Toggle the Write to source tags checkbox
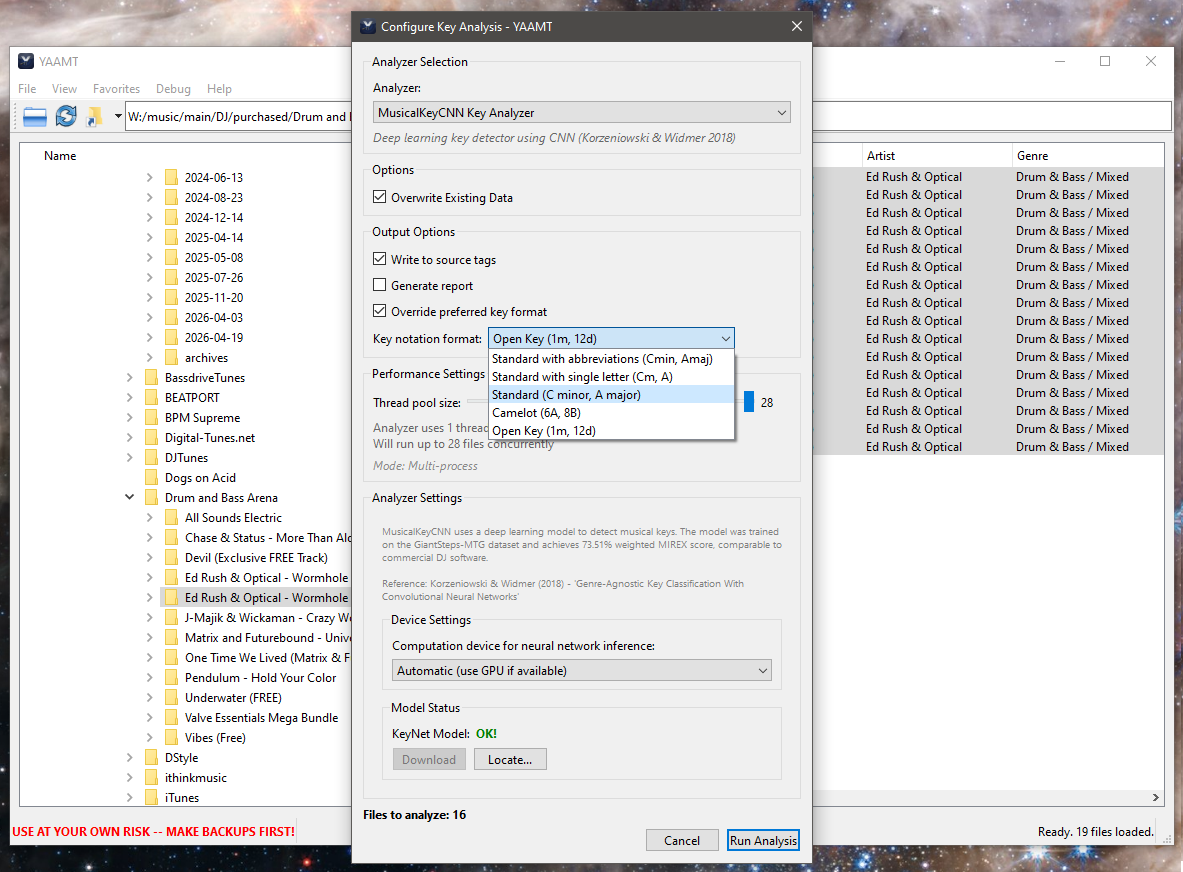 click(379, 259)
